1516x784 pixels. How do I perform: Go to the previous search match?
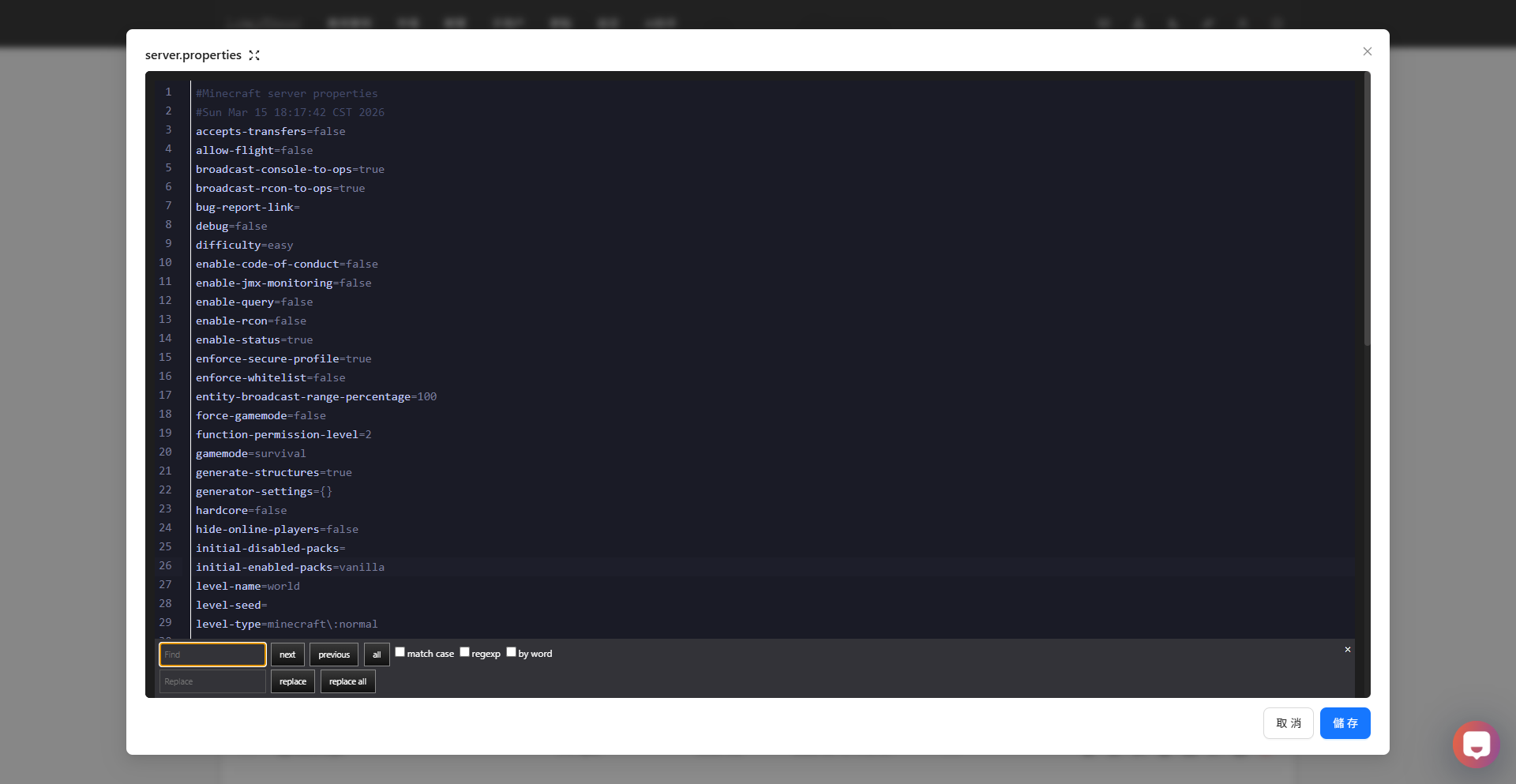pos(333,655)
